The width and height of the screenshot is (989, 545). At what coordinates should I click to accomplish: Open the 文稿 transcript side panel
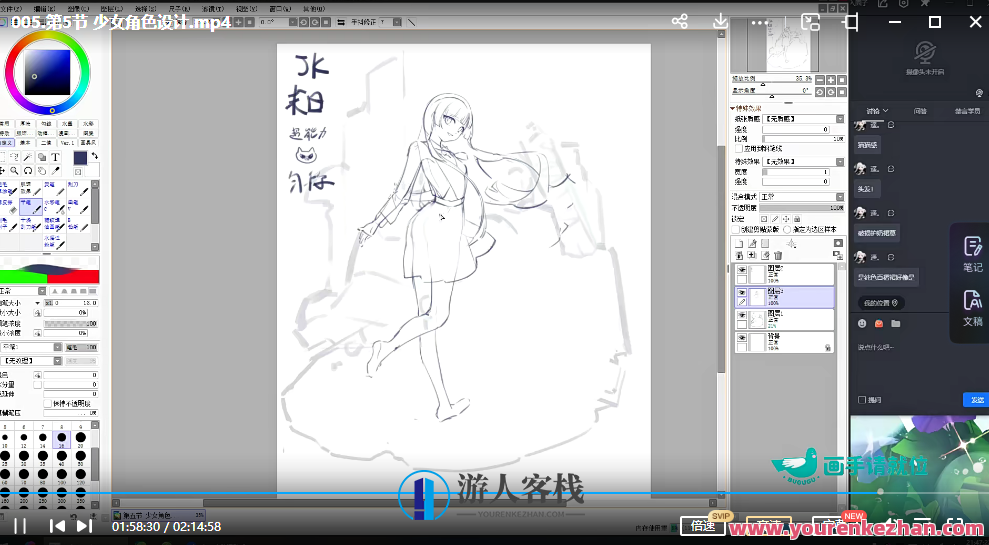tap(972, 308)
